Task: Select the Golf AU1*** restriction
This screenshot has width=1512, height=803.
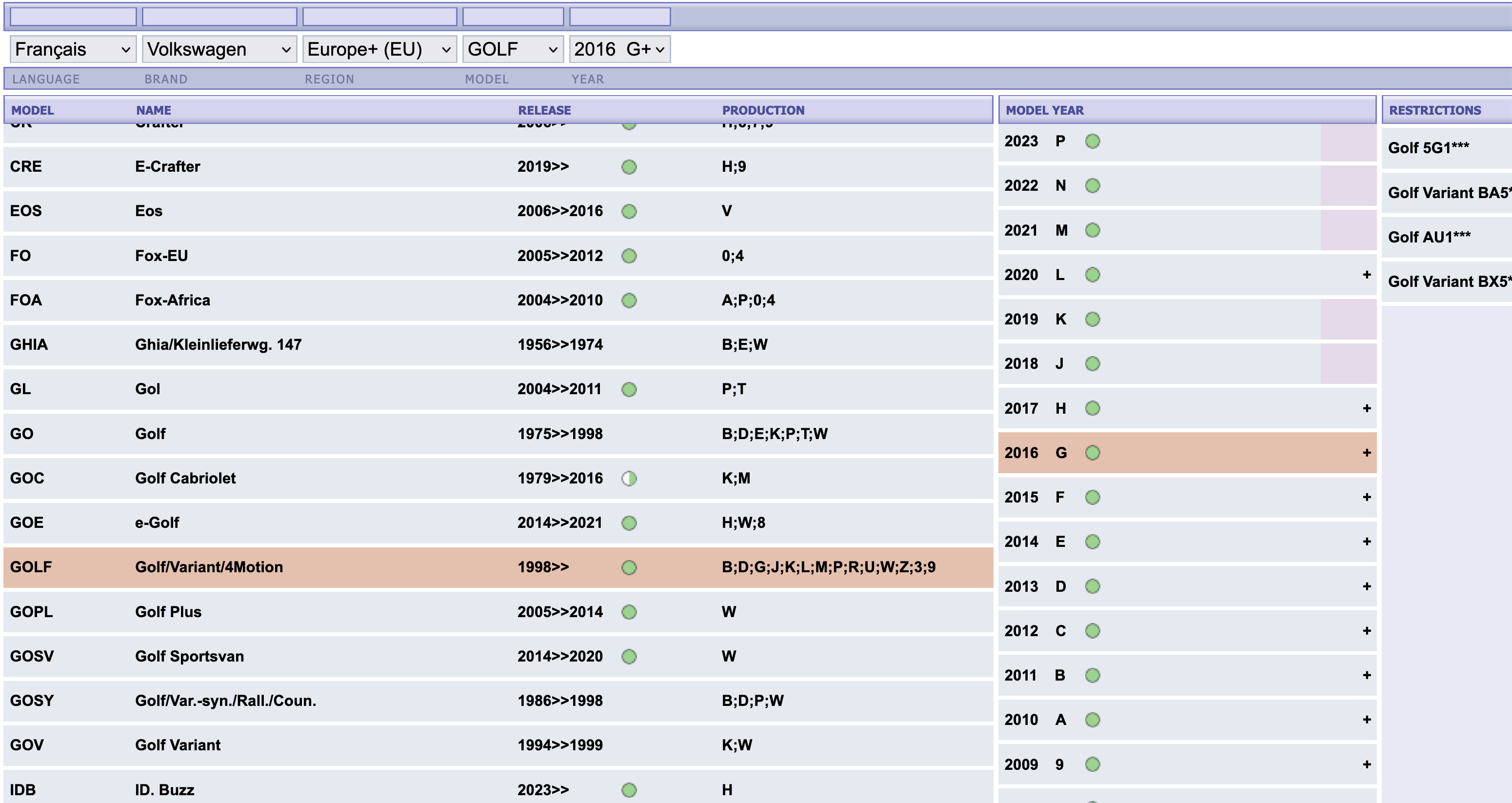Action: tap(1448, 237)
